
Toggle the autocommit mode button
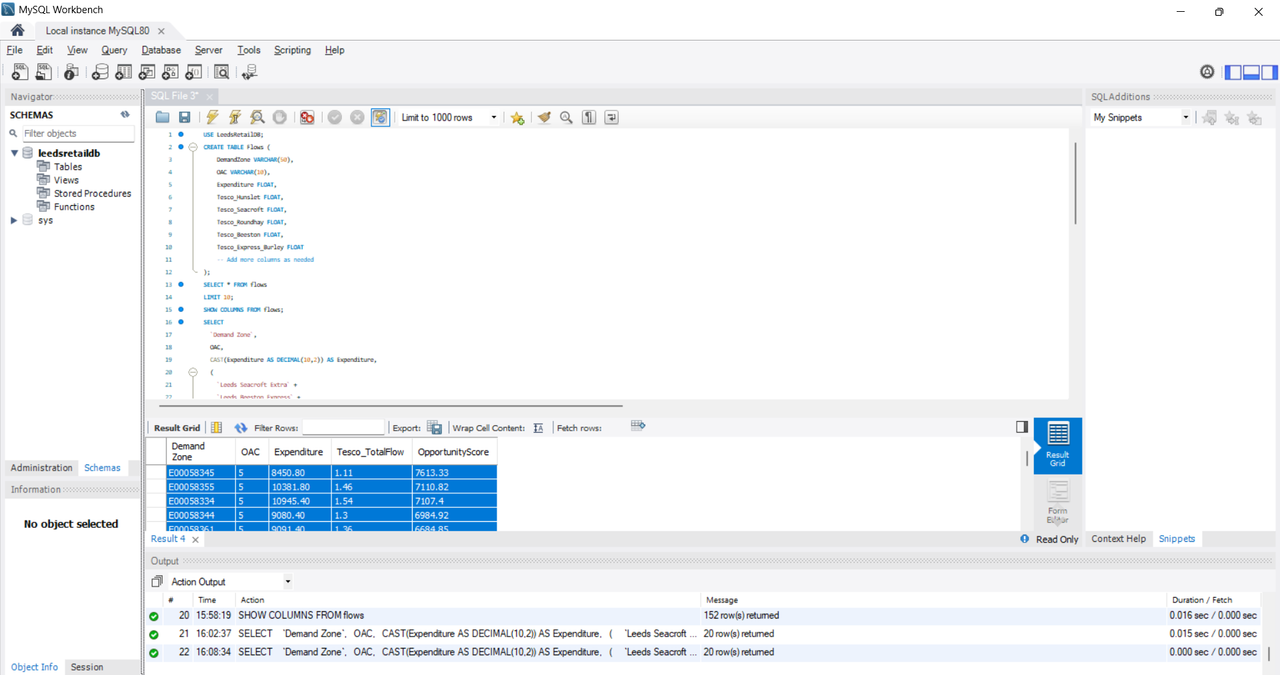pyautogui.click(x=380, y=117)
